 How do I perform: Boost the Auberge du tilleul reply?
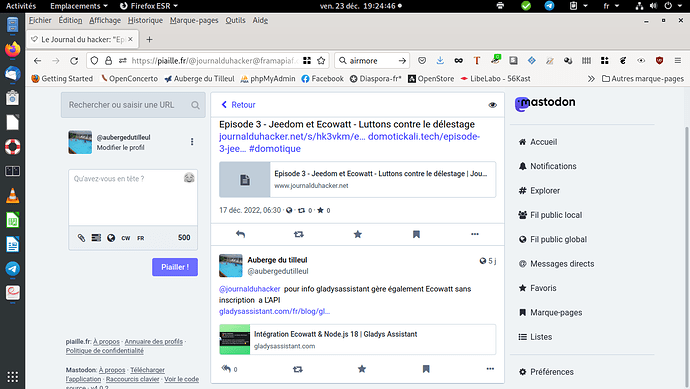click(298, 369)
